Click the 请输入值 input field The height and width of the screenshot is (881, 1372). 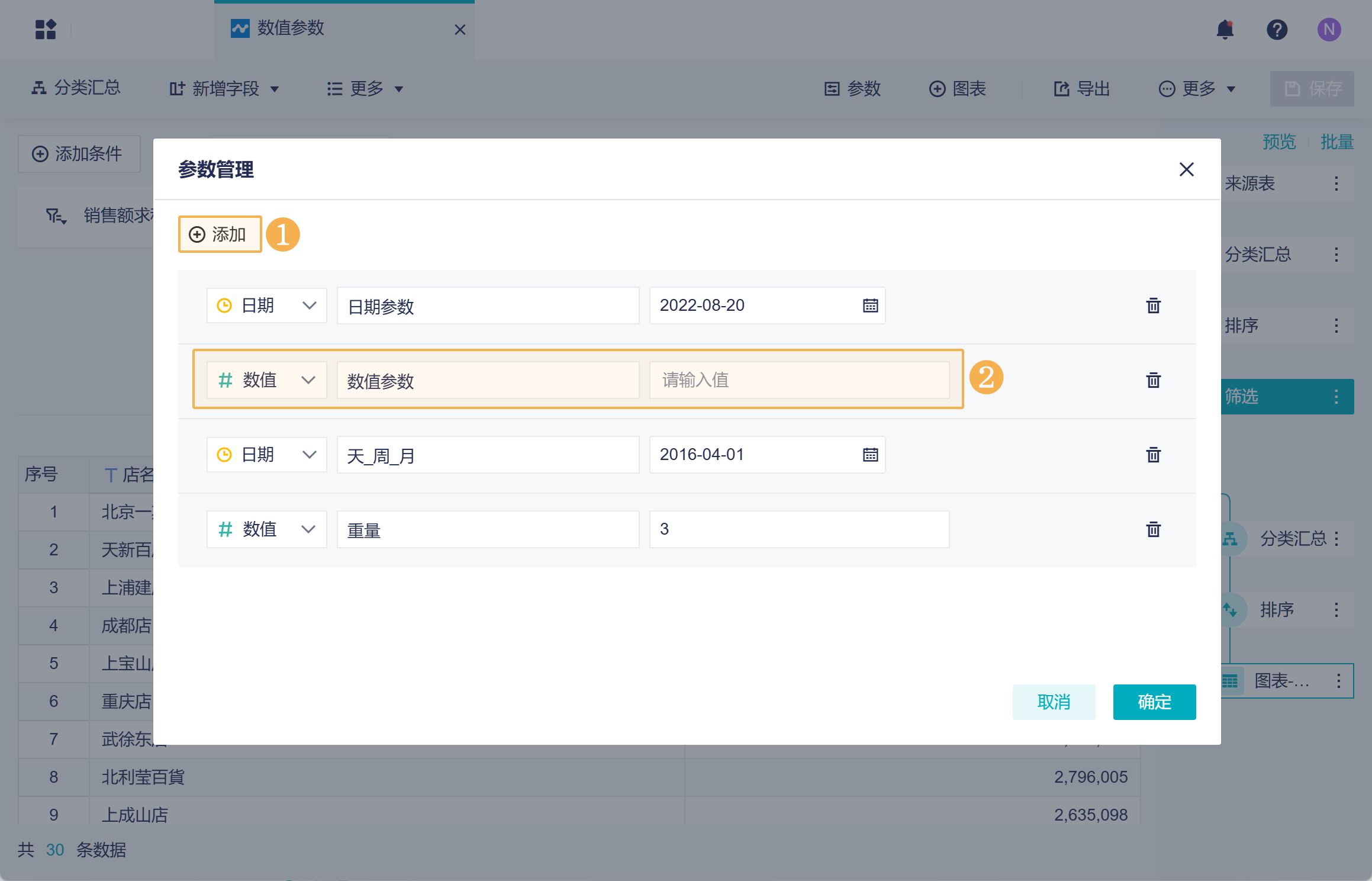pyautogui.click(x=799, y=380)
